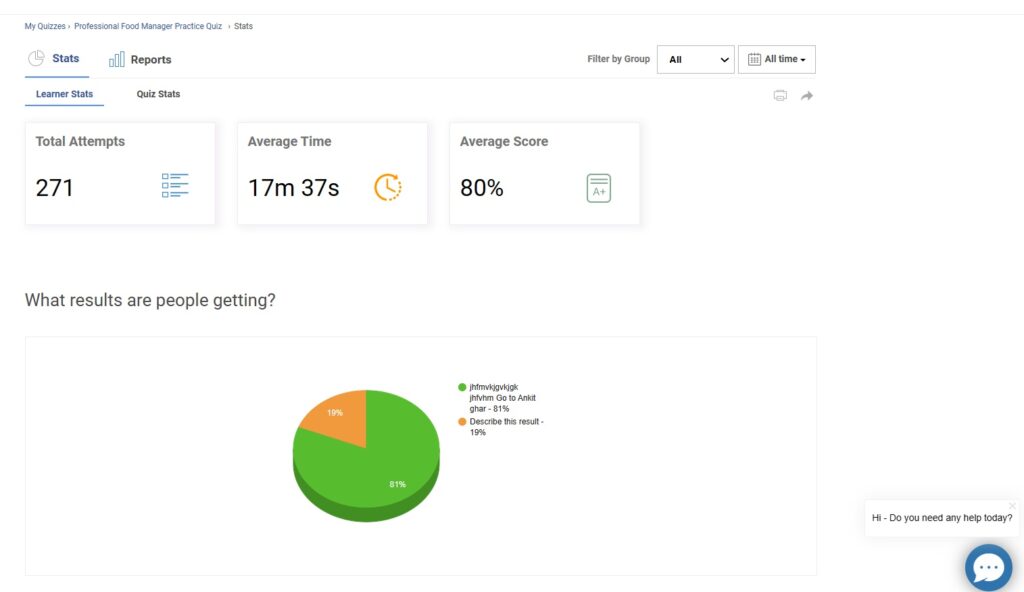Click the orange legend swatch

(462, 421)
